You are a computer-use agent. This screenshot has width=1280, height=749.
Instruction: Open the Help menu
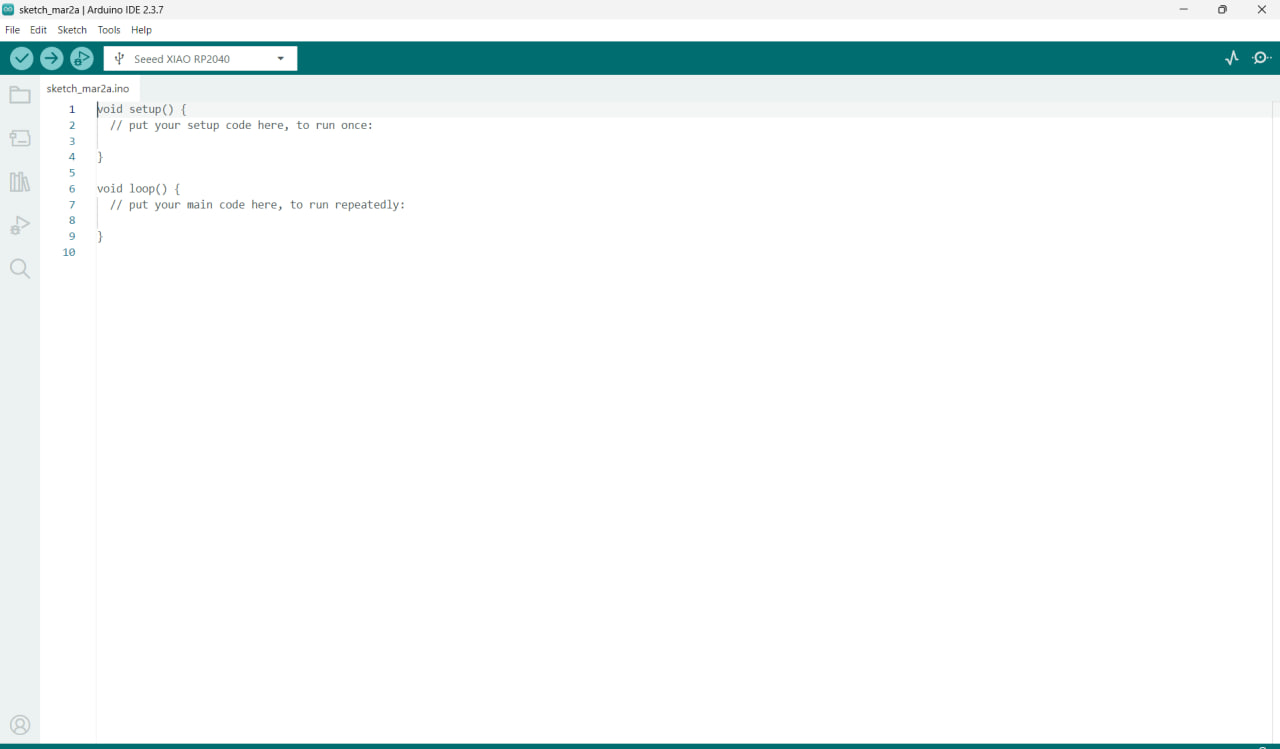pos(141,30)
